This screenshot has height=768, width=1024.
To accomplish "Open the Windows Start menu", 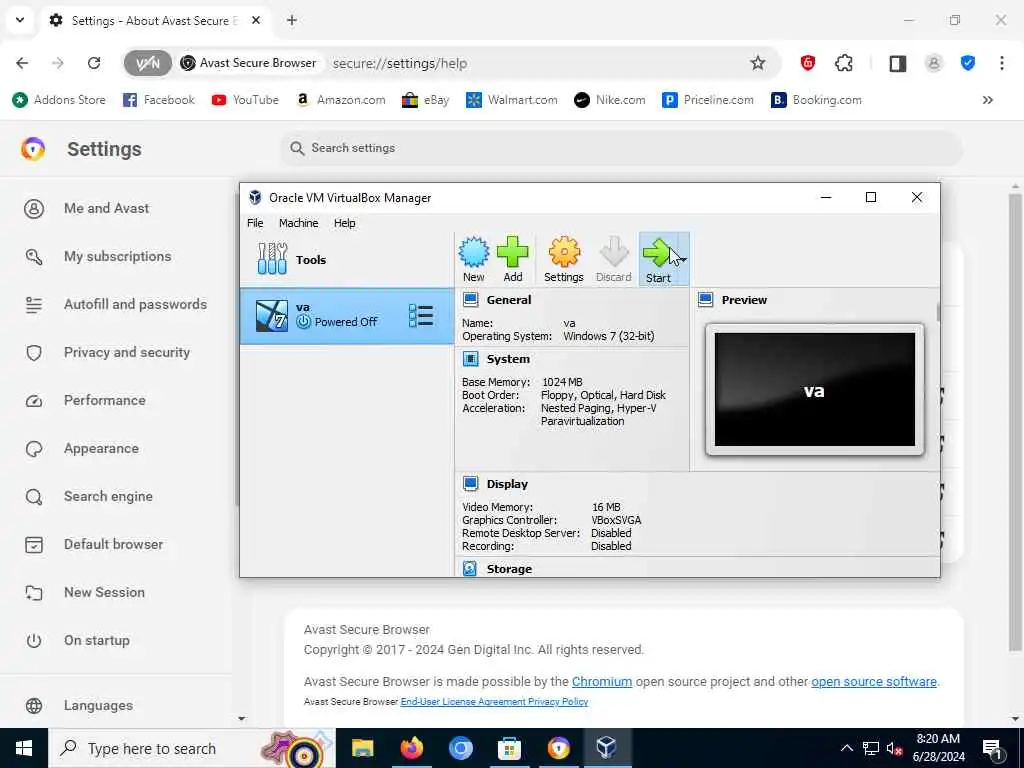I will pyautogui.click(x=24, y=748).
